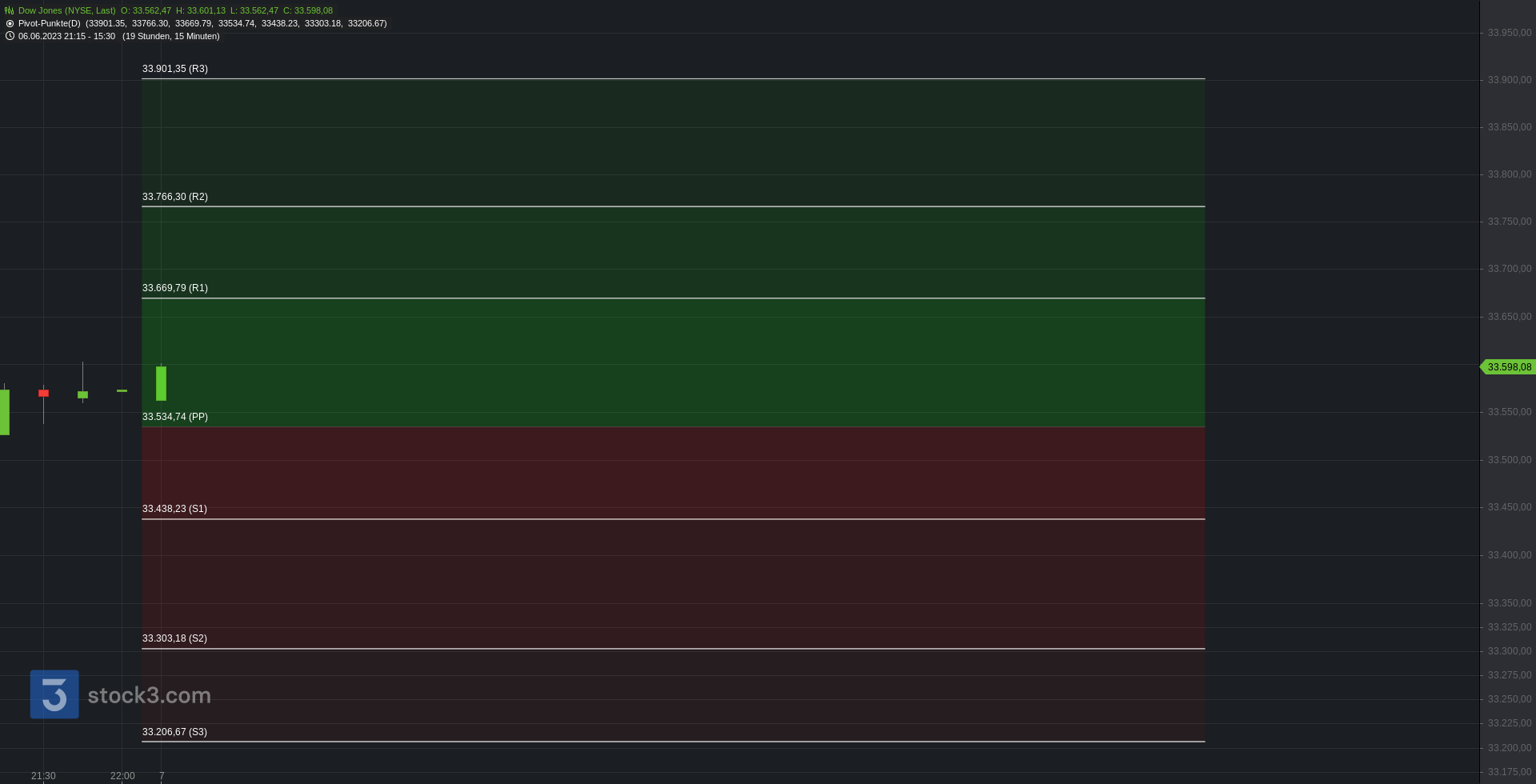Click the green 33.598,08 current price tag
Image resolution: width=1536 pixels, height=784 pixels.
[1508, 367]
